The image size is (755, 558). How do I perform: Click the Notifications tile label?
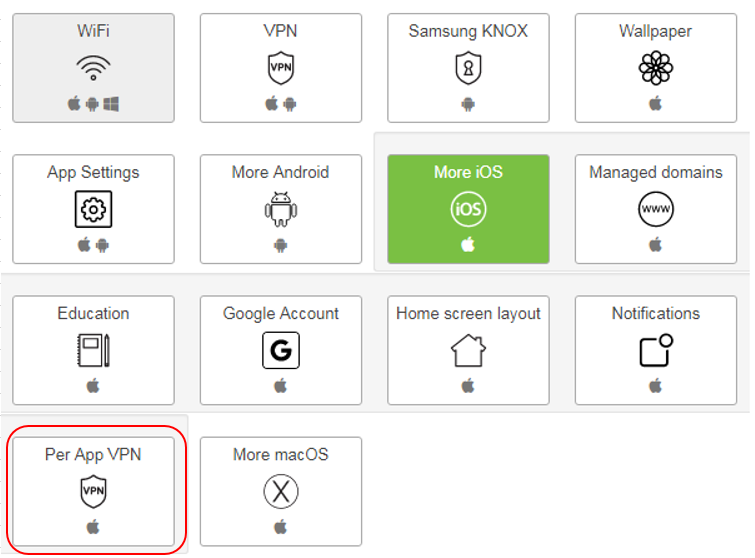[x=655, y=313]
